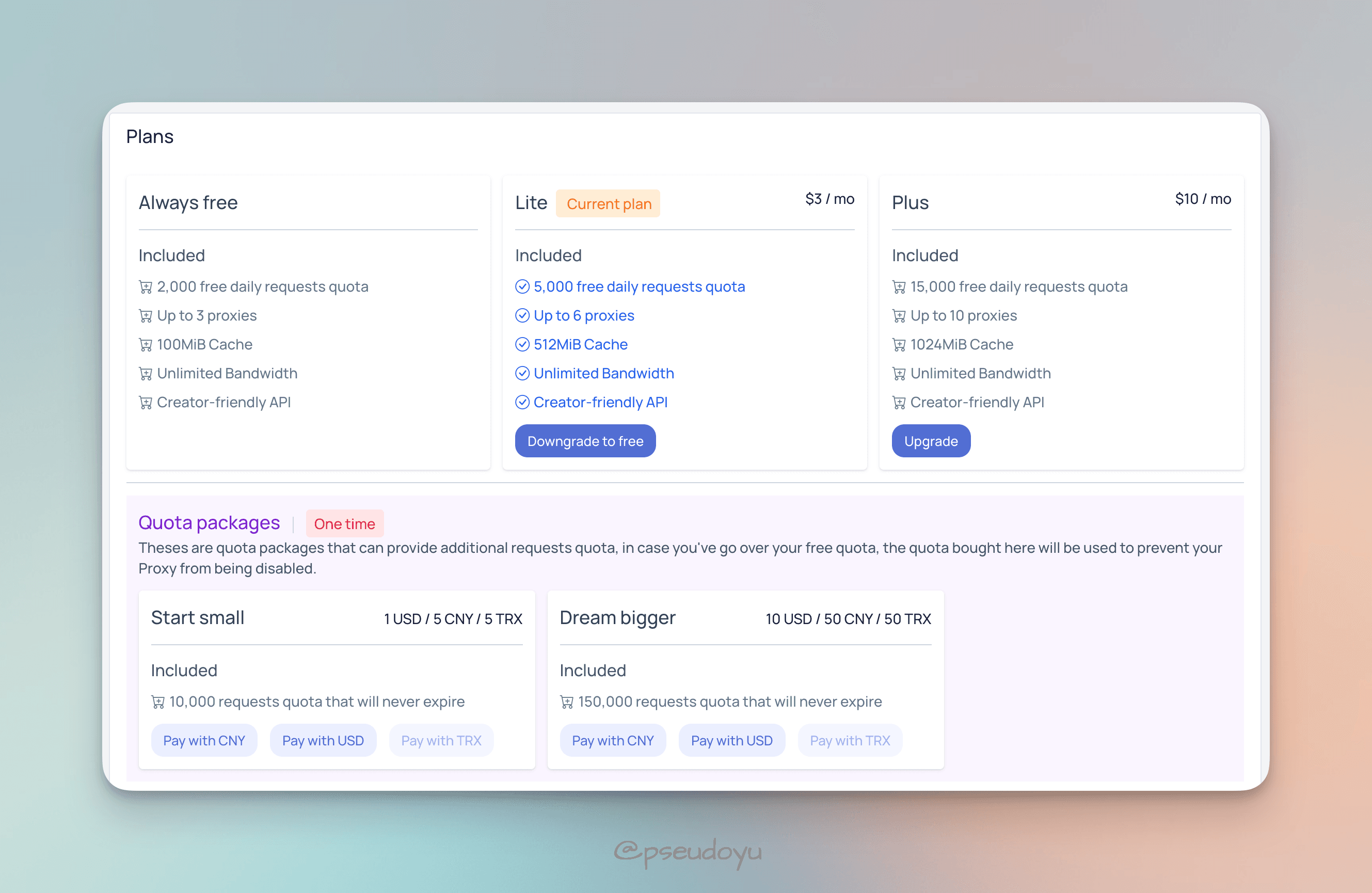Toggle the checkmark on Up to 6 proxies

coord(522,315)
